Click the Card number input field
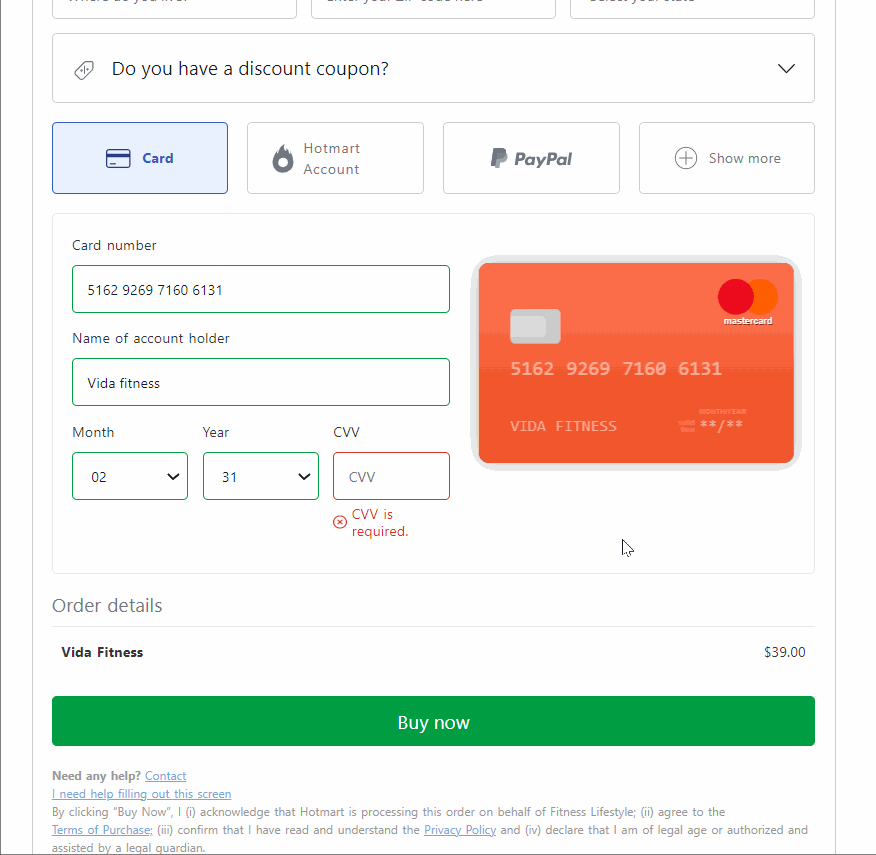876x855 pixels. [x=261, y=289]
